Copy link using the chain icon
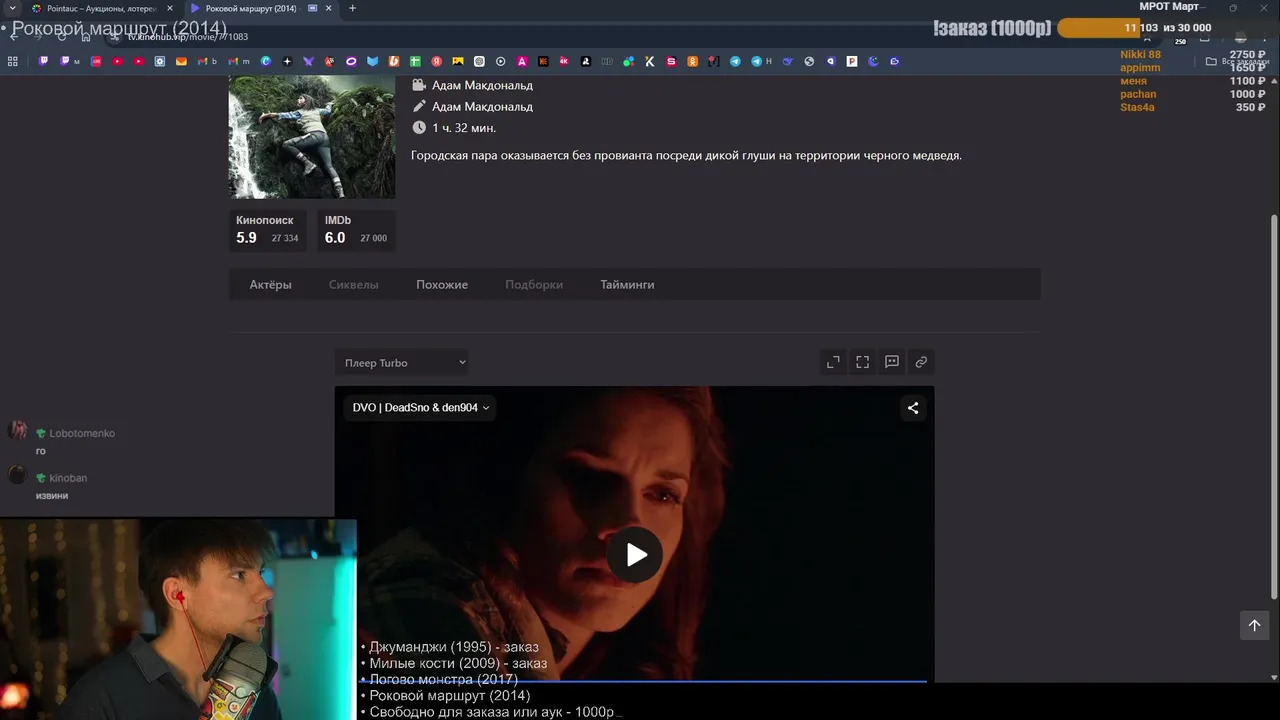The image size is (1280, 720). [921, 362]
